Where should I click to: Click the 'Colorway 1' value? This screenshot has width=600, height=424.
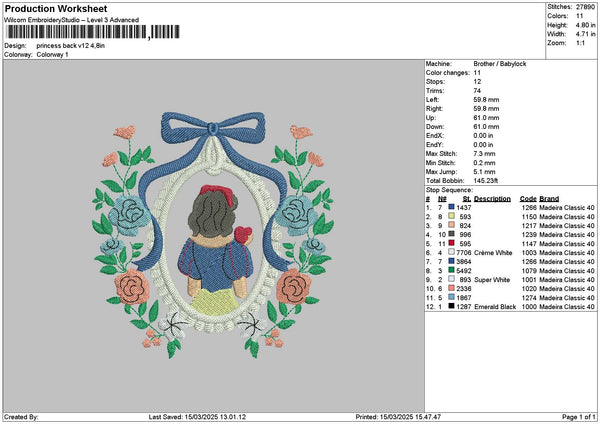point(52,55)
